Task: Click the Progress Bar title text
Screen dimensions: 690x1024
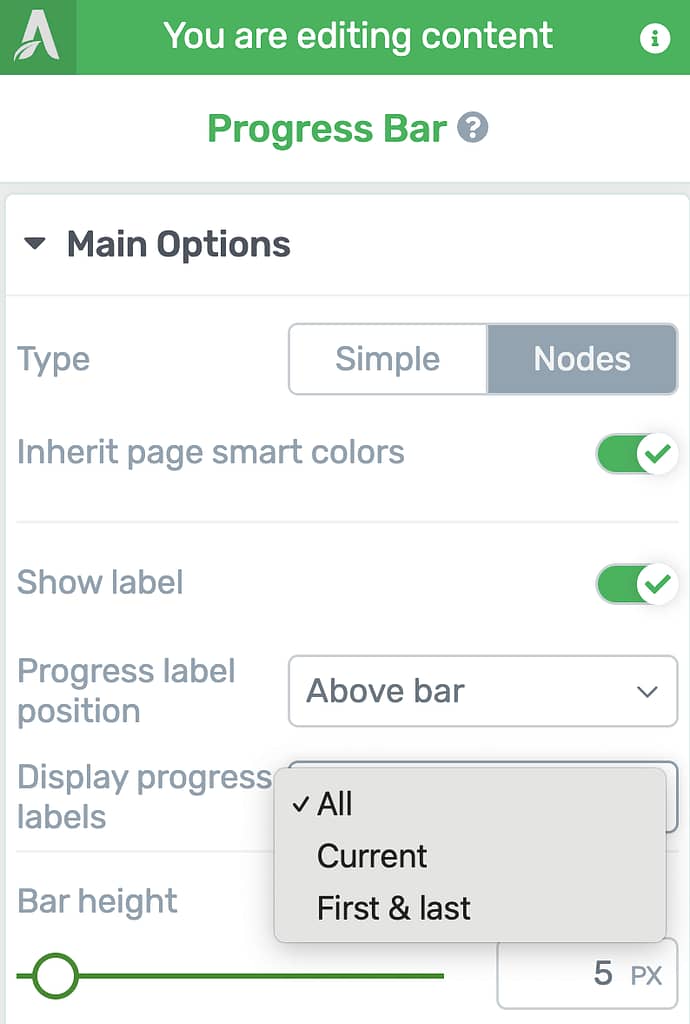Action: [x=327, y=129]
